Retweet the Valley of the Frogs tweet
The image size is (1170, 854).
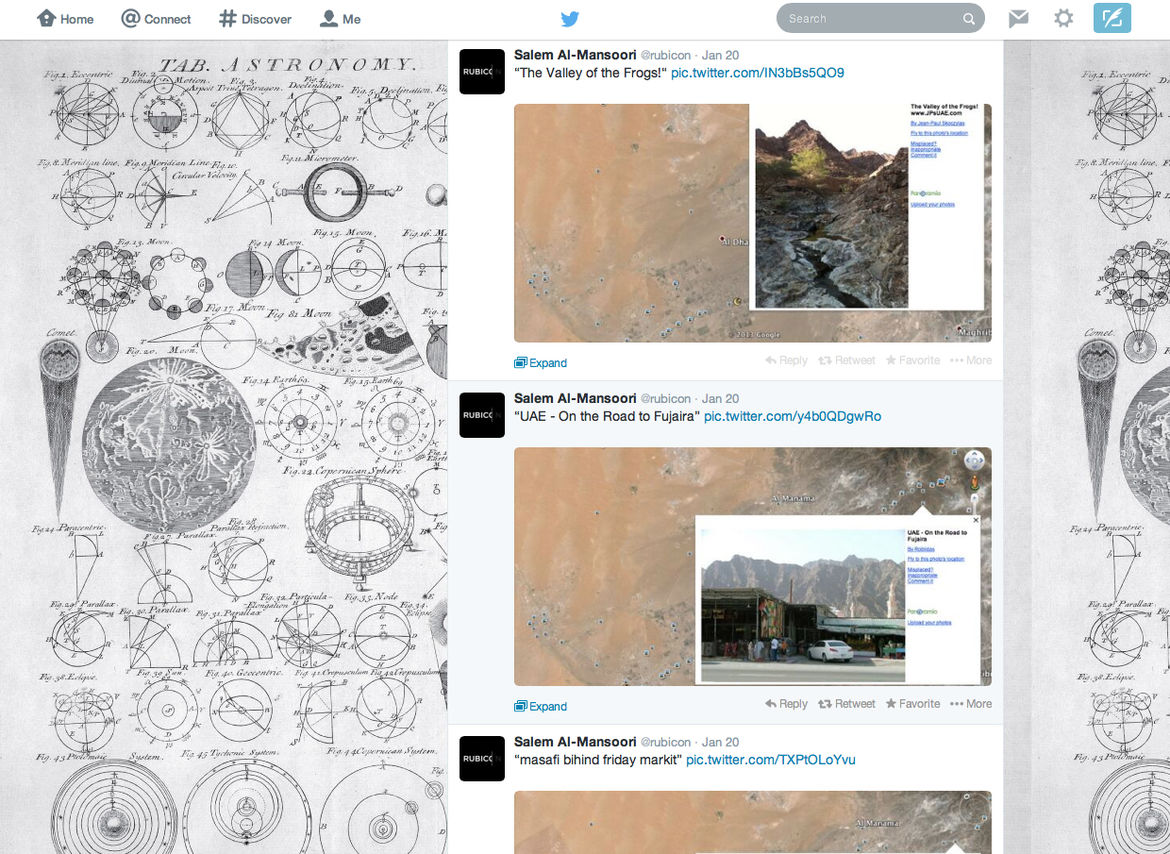point(847,360)
